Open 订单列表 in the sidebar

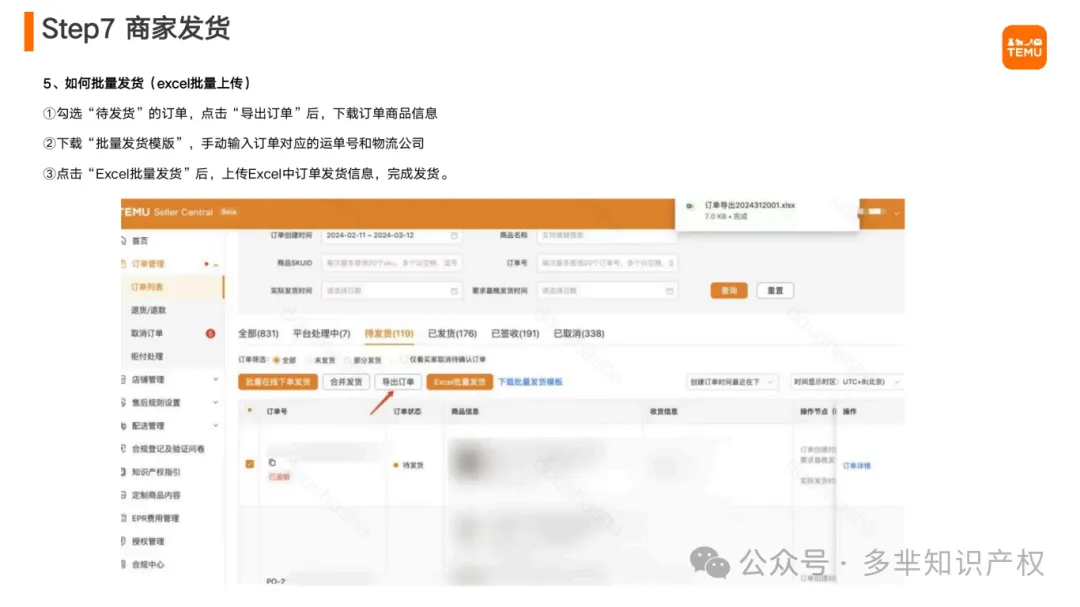(x=172, y=287)
